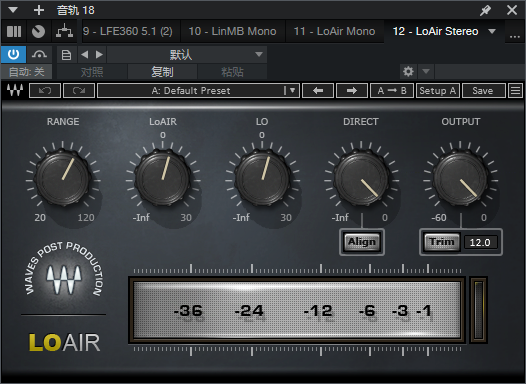Image resolution: width=526 pixels, height=384 pixels.
Task: Add a new insert with the plus icon
Action: click(39, 10)
